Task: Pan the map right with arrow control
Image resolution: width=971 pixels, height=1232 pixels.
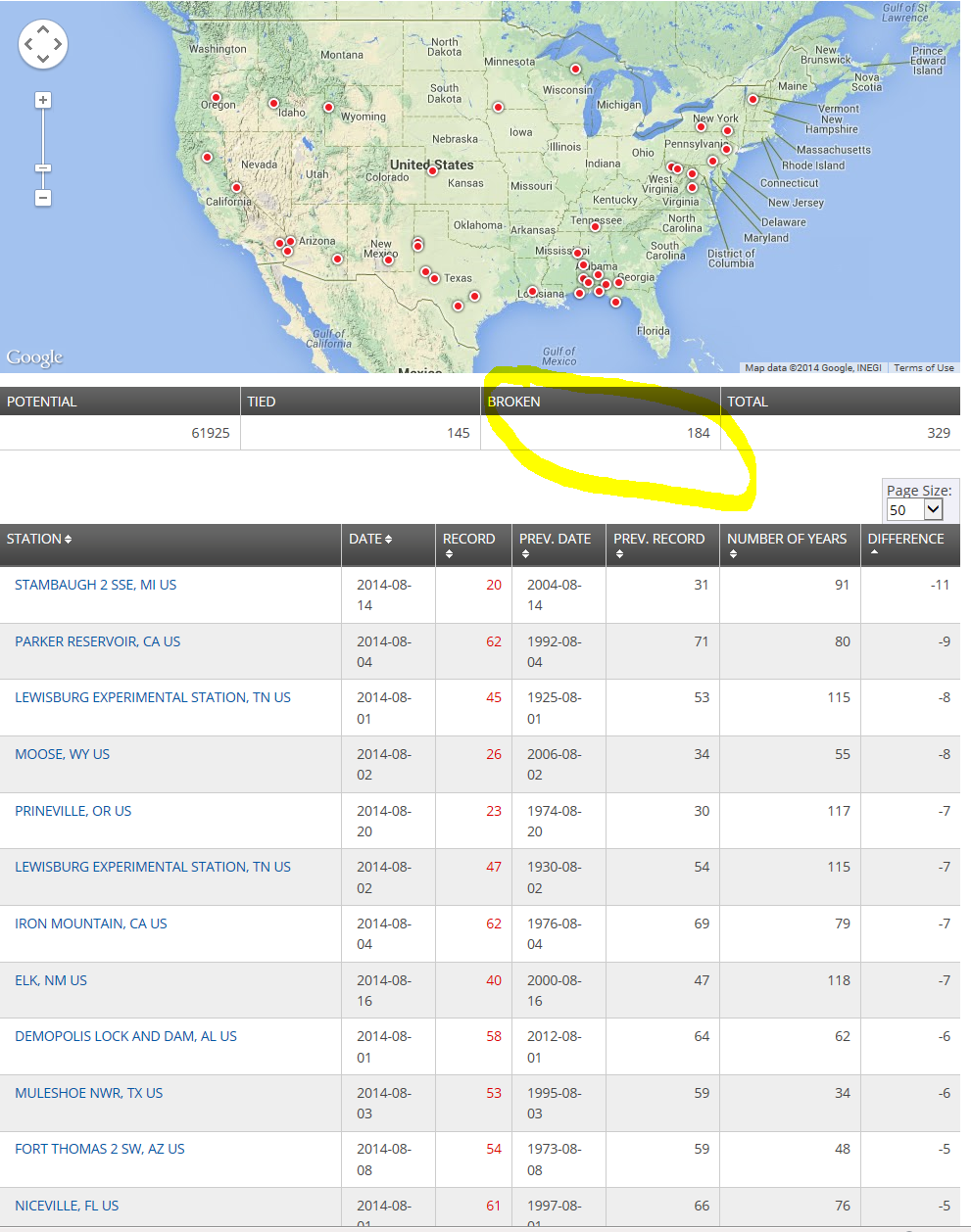Action: [x=58, y=44]
